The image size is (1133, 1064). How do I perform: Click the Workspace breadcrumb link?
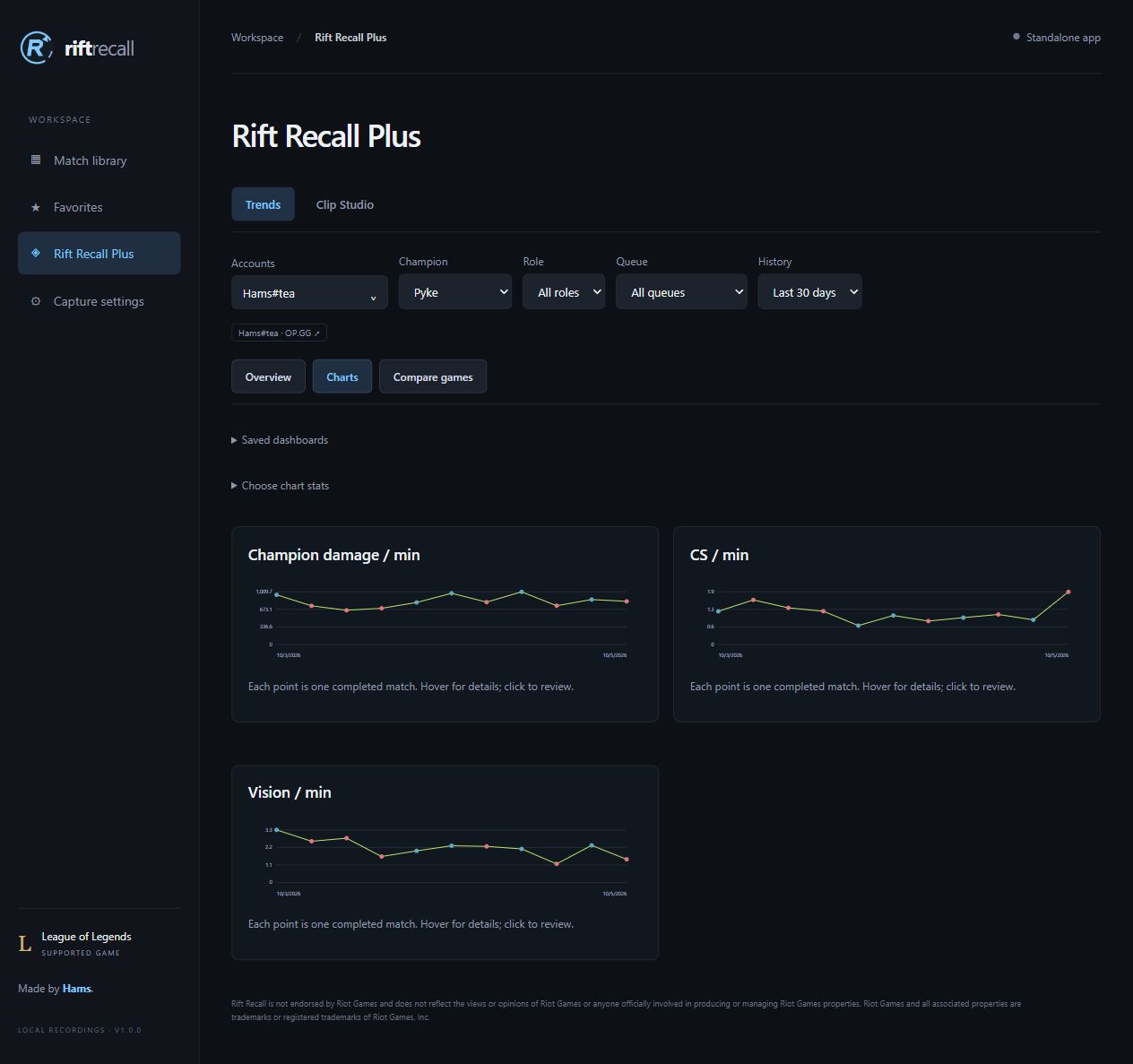pos(257,38)
